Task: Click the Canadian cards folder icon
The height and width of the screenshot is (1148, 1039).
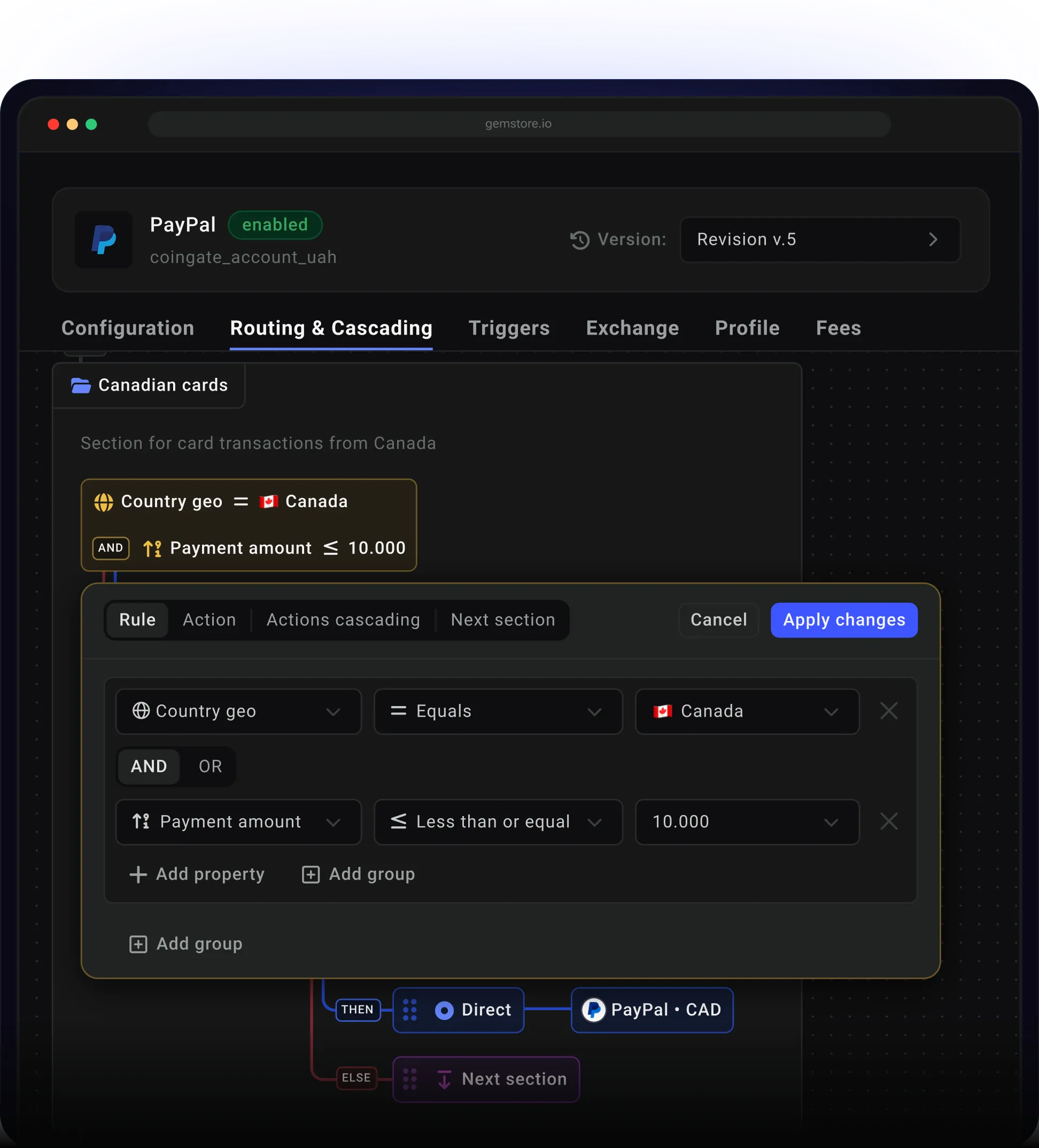Action: coord(81,385)
